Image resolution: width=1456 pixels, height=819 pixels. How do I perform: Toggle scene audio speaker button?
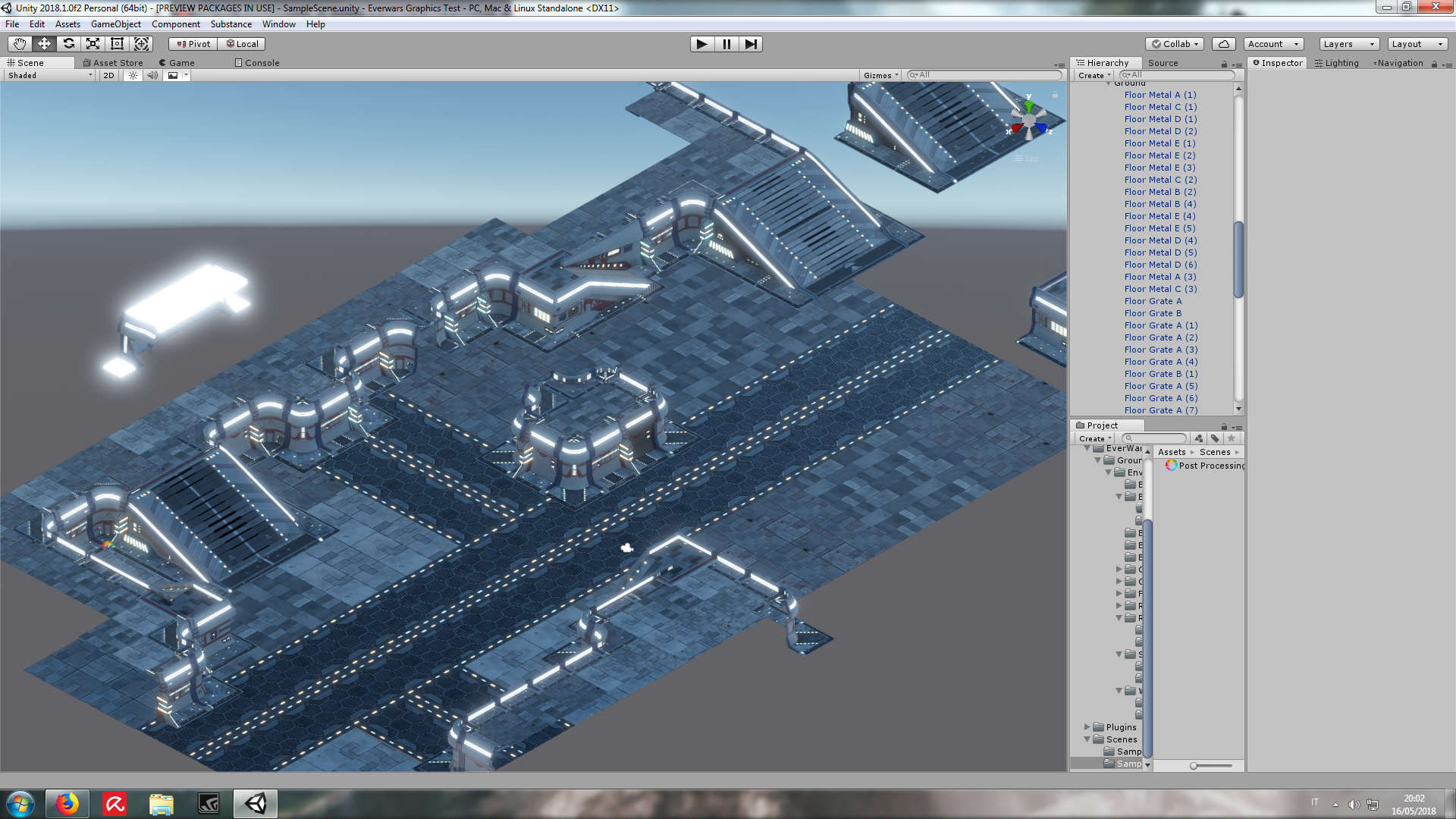[152, 75]
